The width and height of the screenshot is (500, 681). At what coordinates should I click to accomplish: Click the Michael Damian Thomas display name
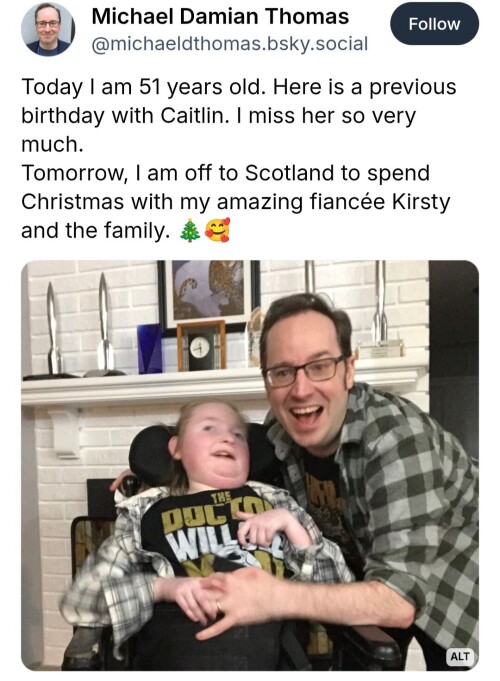(x=220, y=17)
